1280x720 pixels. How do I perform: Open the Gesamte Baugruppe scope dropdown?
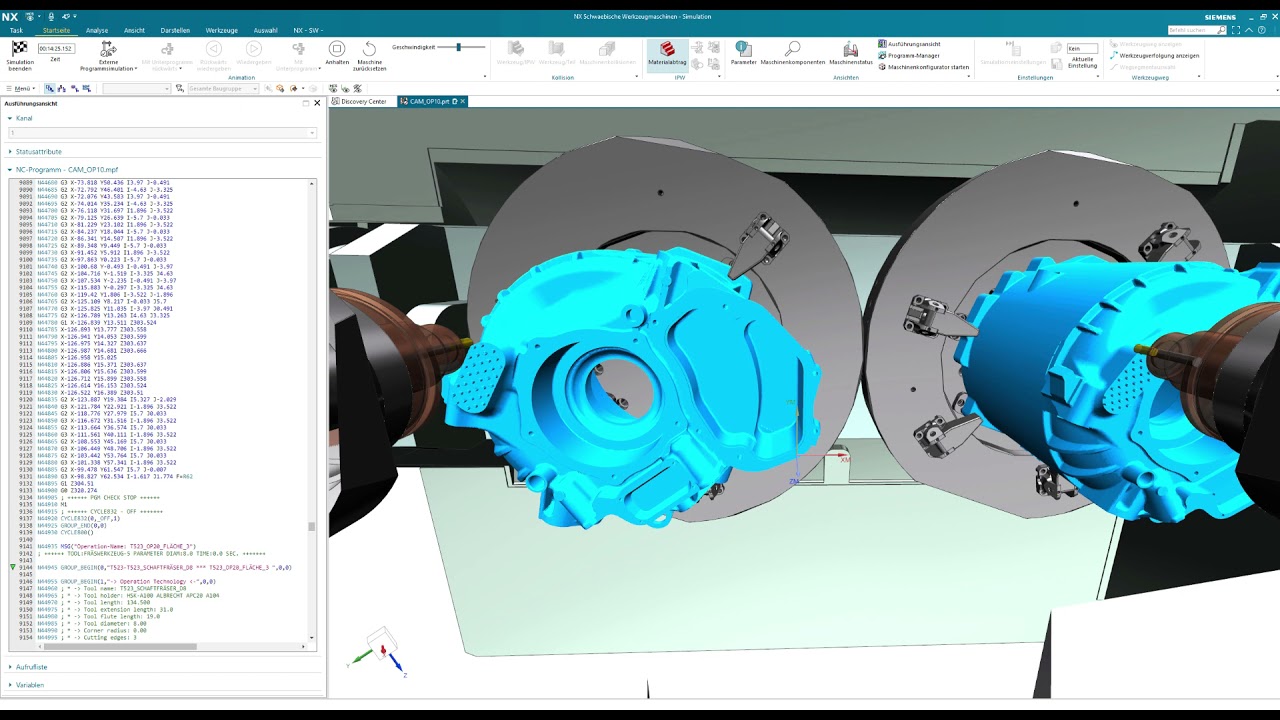pyautogui.click(x=223, y=89)
